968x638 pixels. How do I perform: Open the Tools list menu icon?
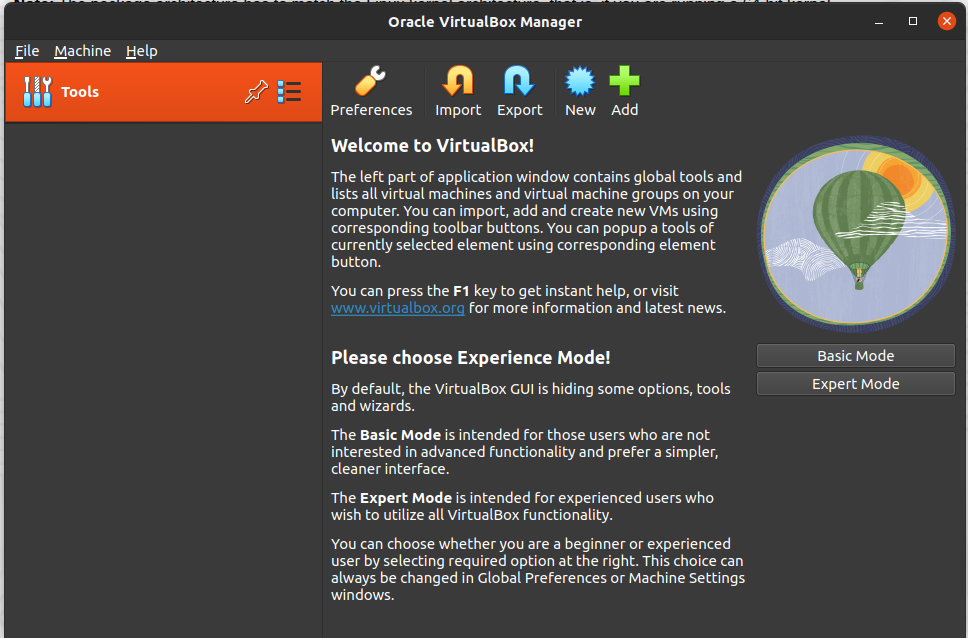click(x=289, y=92)
